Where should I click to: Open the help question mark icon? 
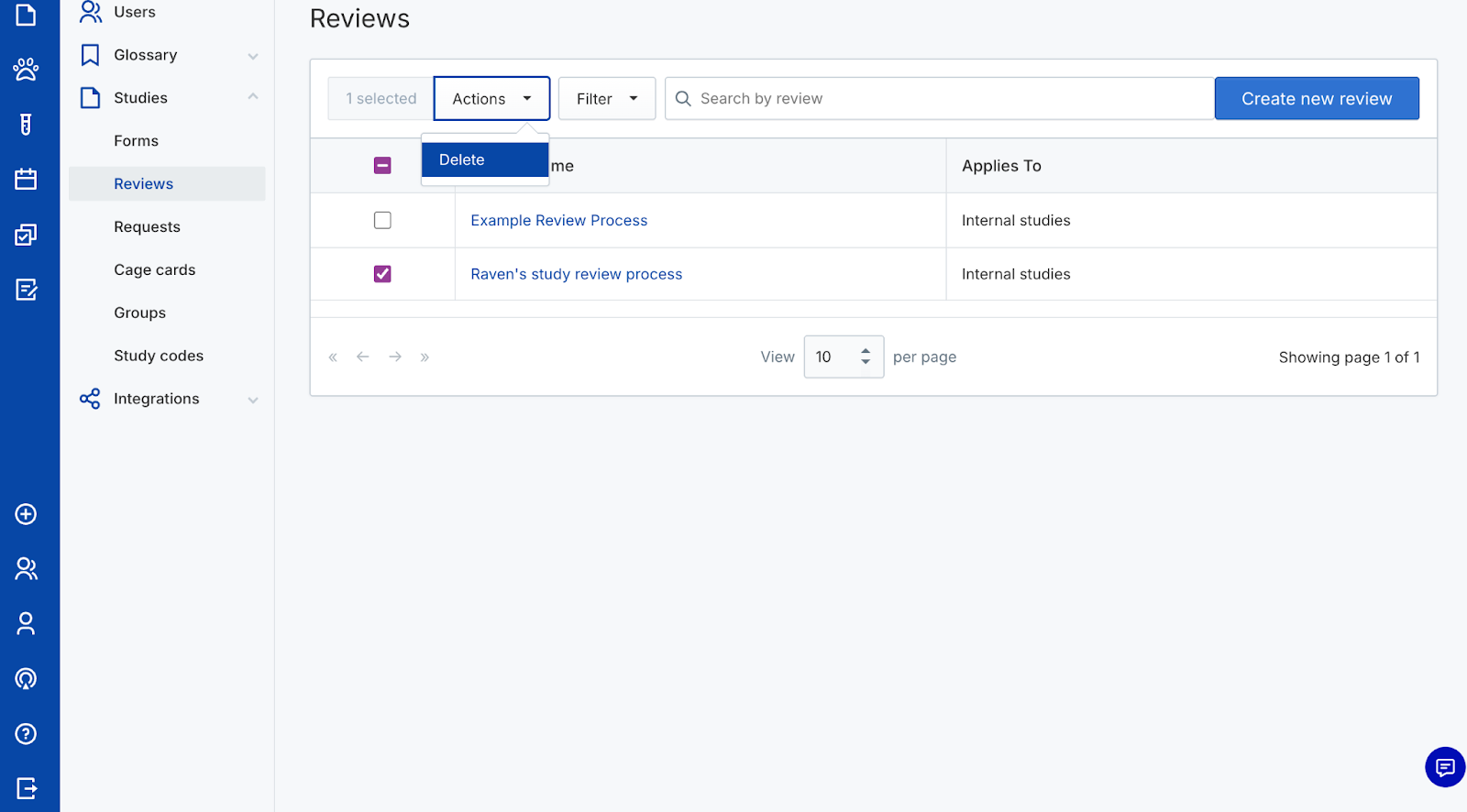(26, 734)
